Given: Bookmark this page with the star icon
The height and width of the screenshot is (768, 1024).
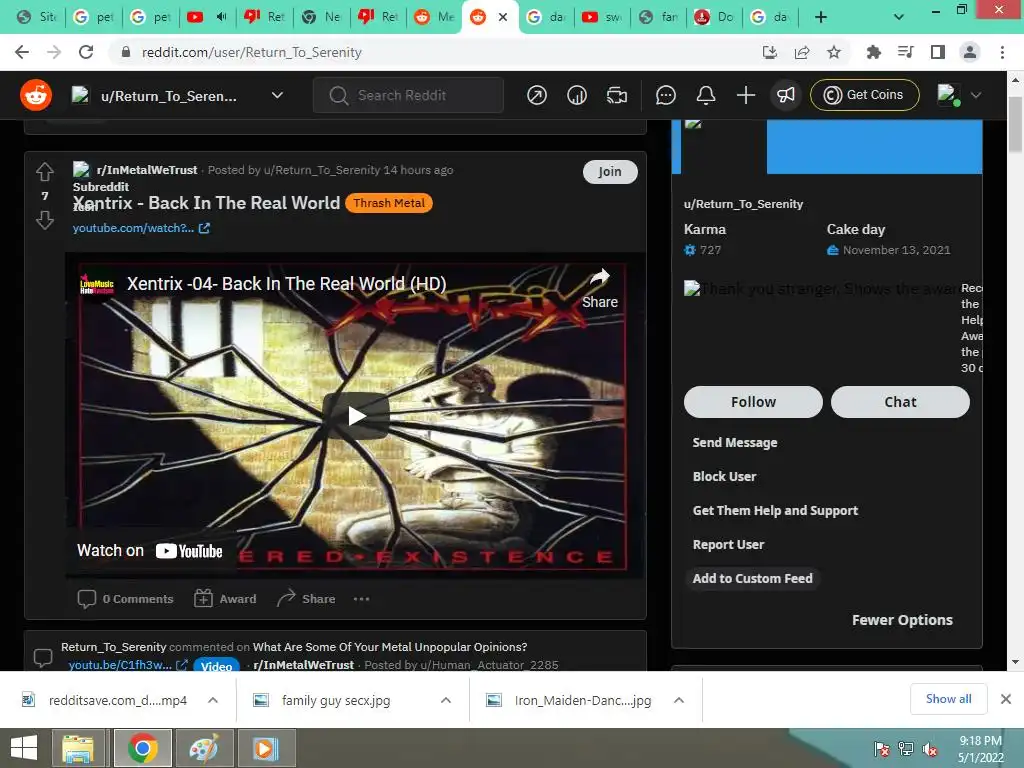Looking at the screenshot, I should point(834,52).
